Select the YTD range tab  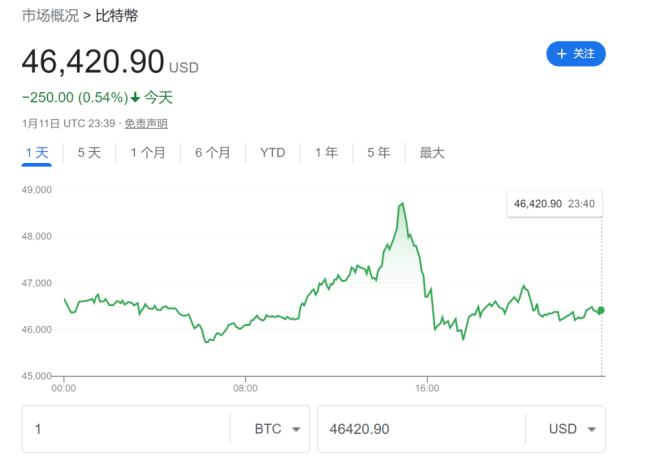coord(272,153)
